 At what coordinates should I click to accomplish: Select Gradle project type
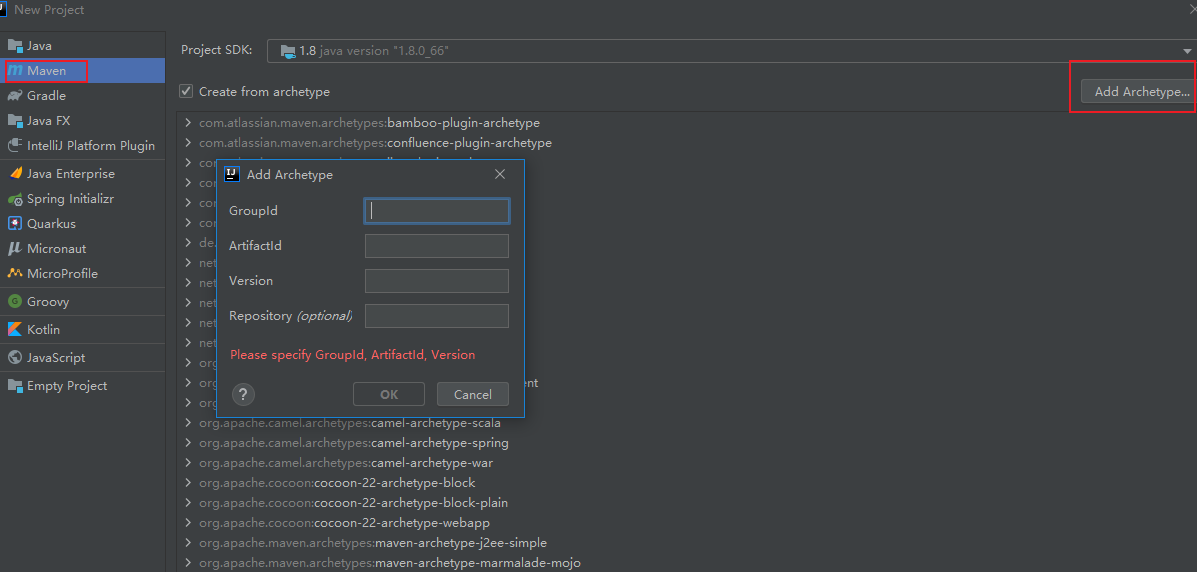[82, 95]
